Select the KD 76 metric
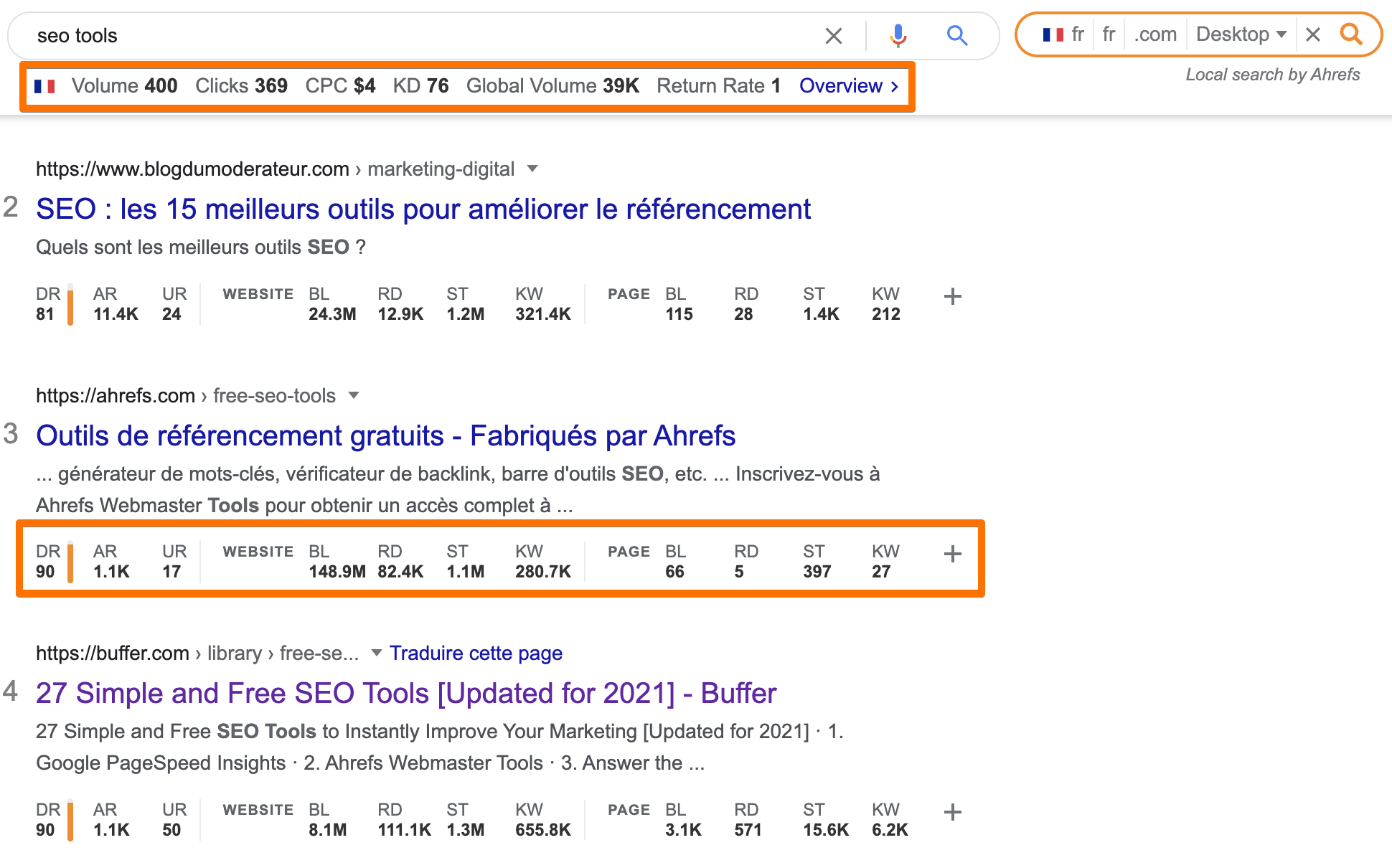Screen dimensions: 1392x868 click(420, 86)
